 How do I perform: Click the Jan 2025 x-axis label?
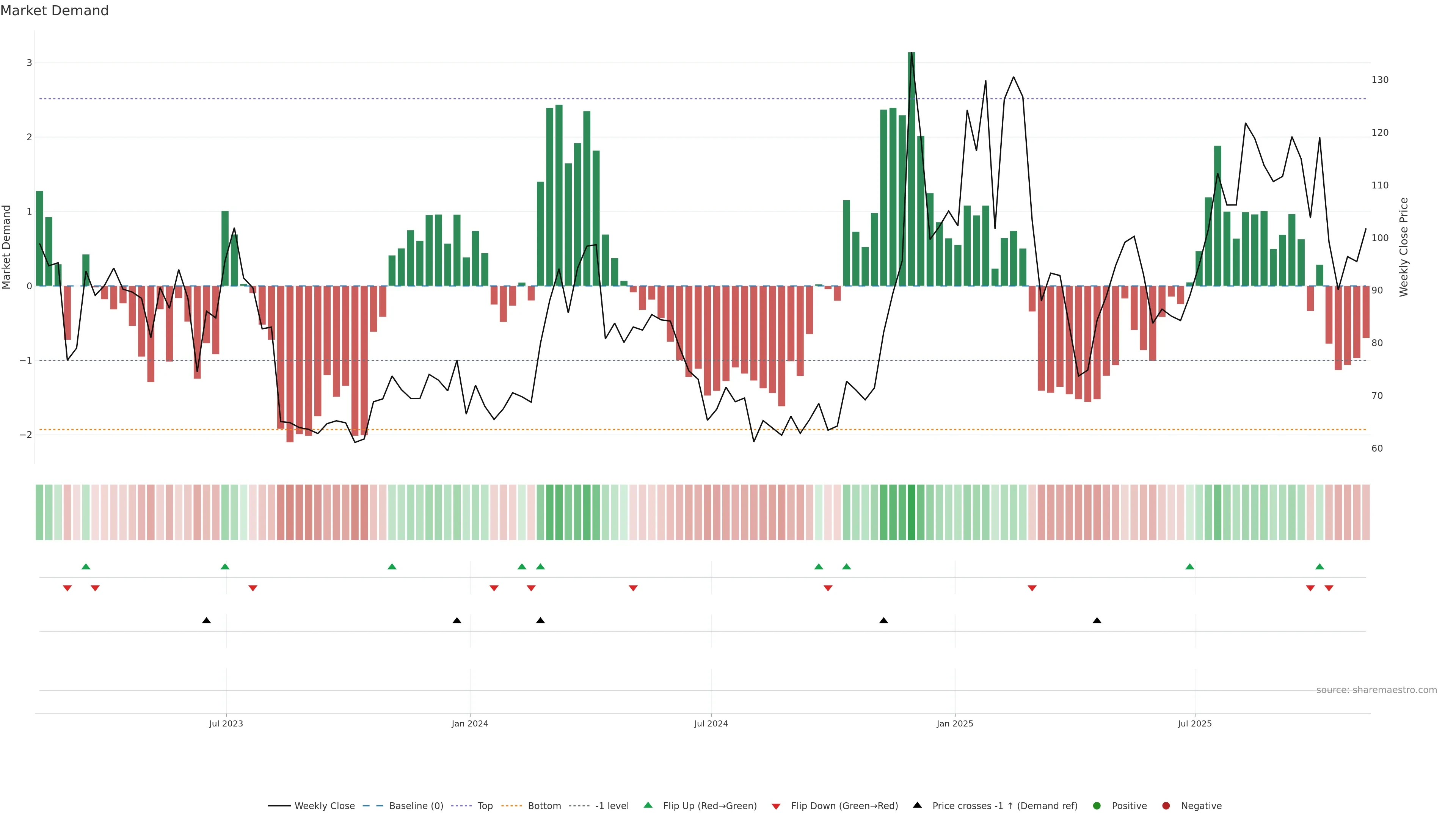coord(955,723)
